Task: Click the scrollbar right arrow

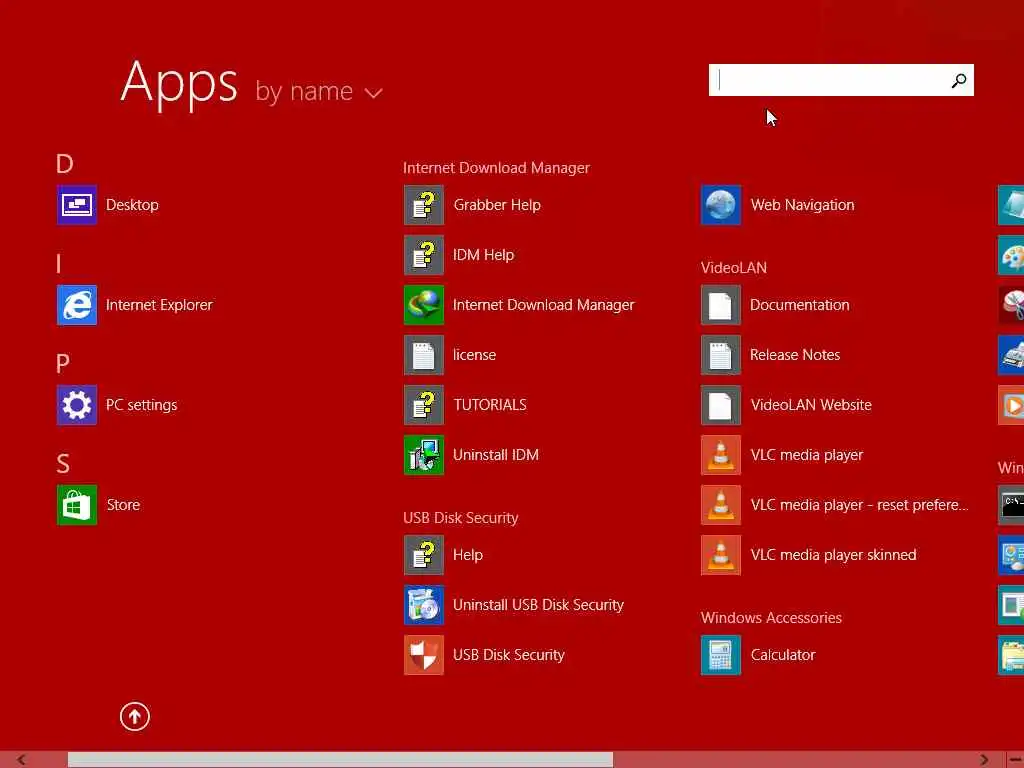Action: point(984,760)
